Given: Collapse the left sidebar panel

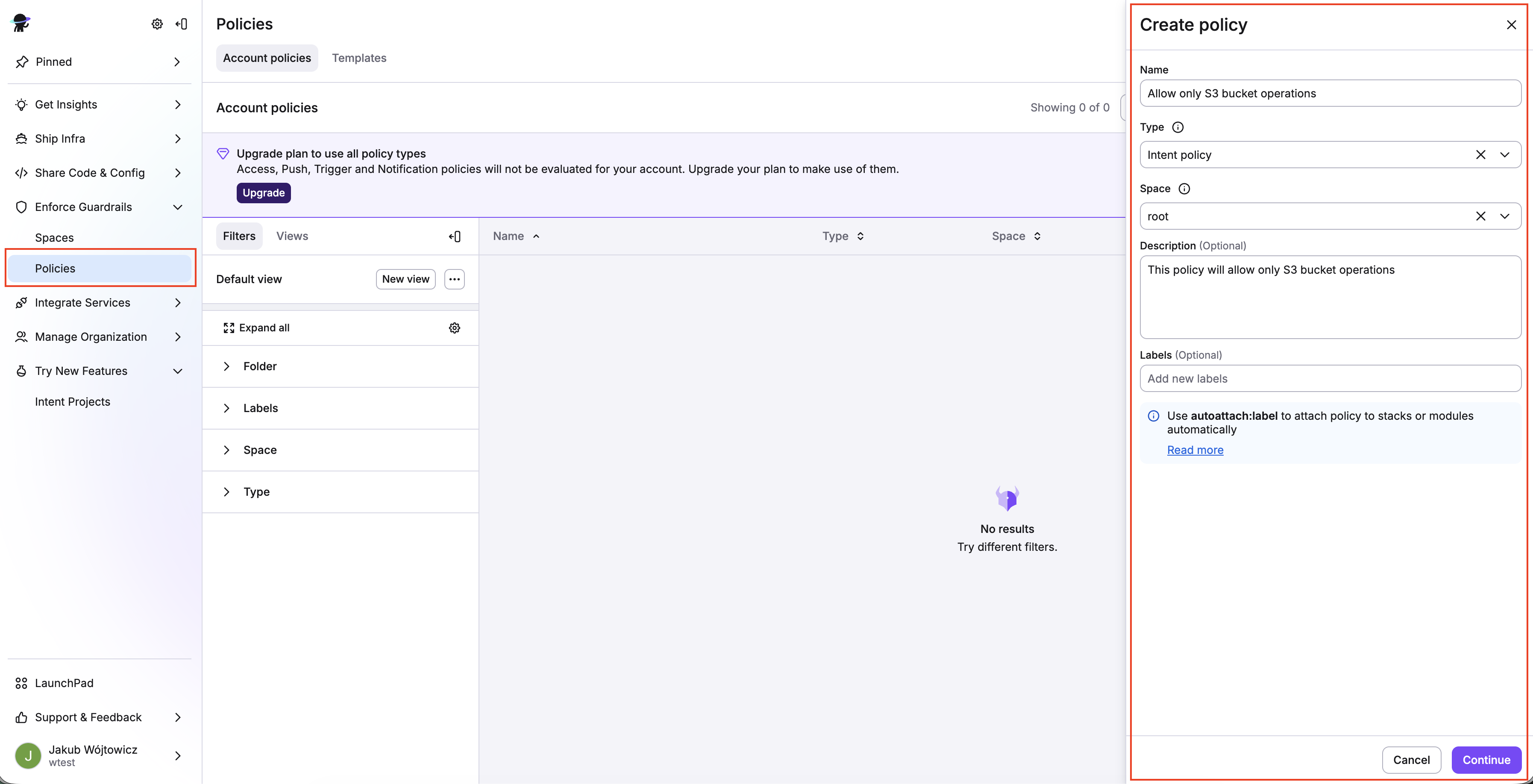Looking at the screenshot, I should click(182, 24).
